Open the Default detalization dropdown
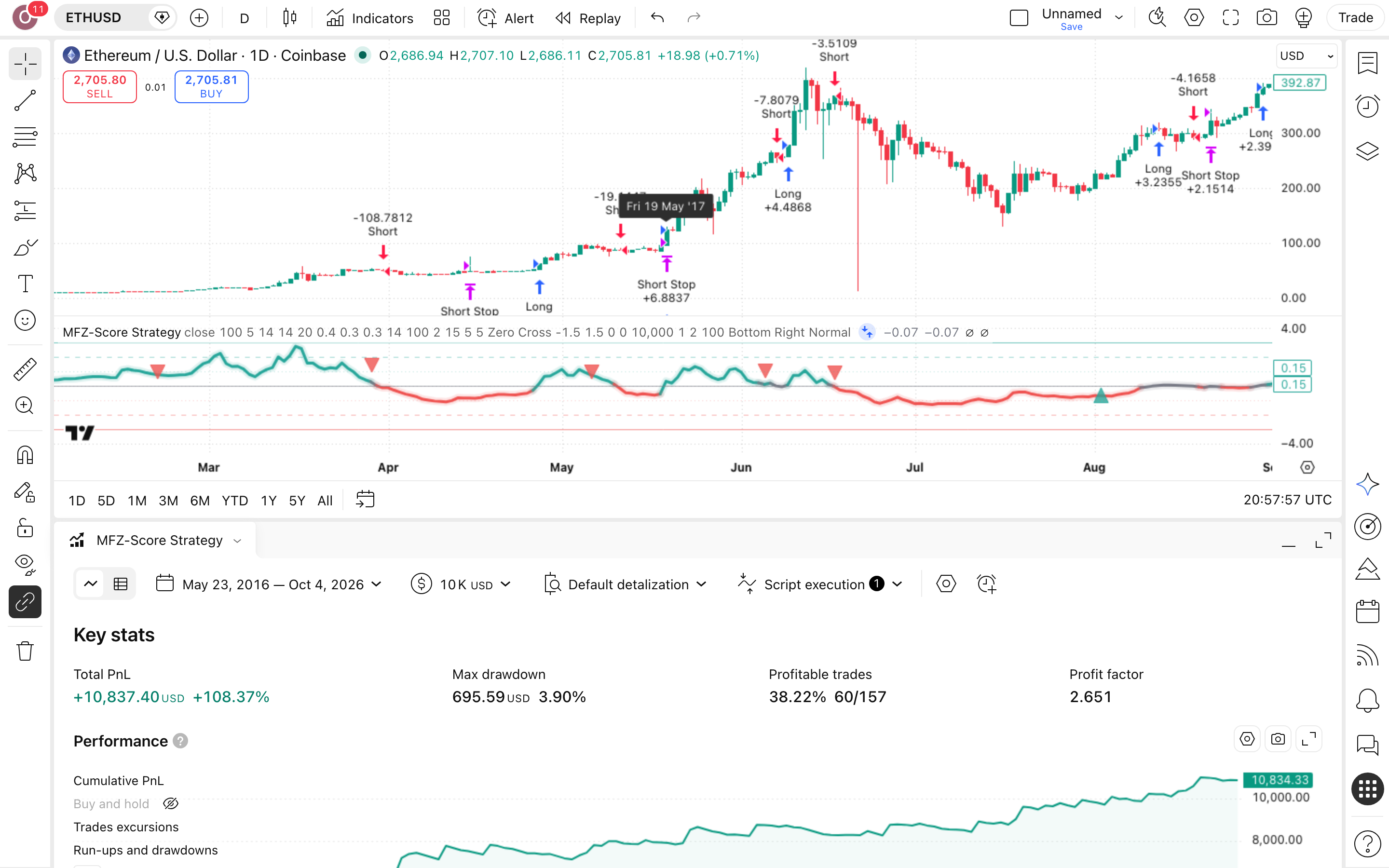Image resolution: width=1389 pixels, height=868 pixels. (626, 584)
